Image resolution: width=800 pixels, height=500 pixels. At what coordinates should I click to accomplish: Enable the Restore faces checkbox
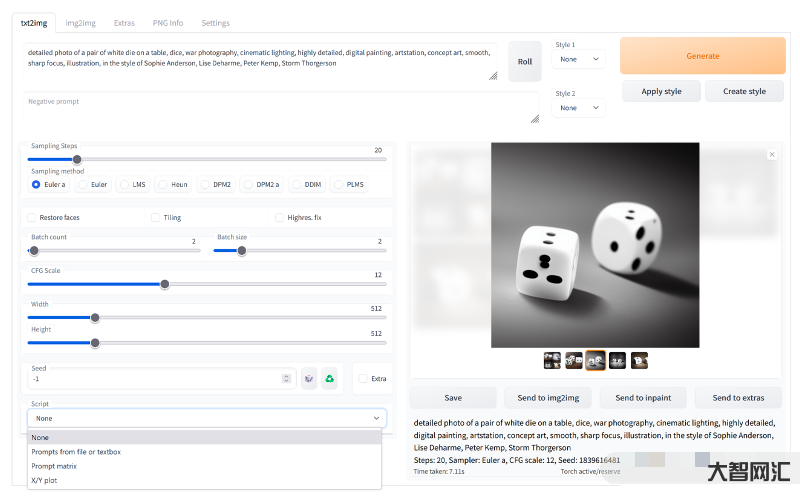coord(33,217)
